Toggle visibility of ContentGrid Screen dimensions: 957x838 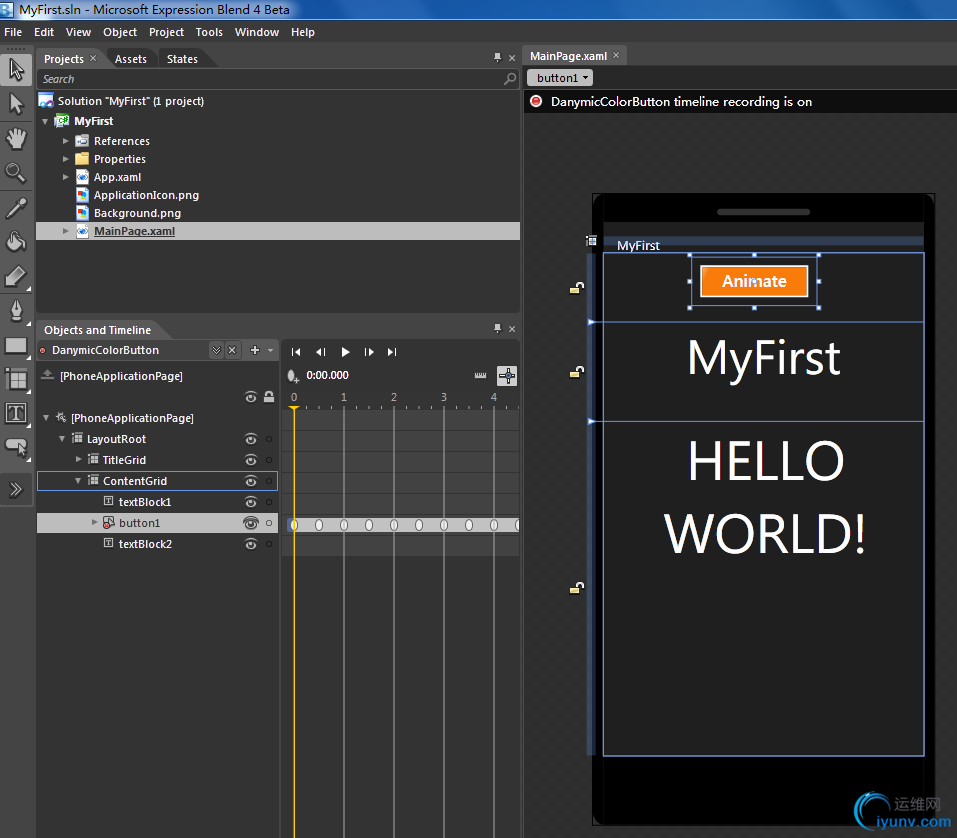point(251,481)
